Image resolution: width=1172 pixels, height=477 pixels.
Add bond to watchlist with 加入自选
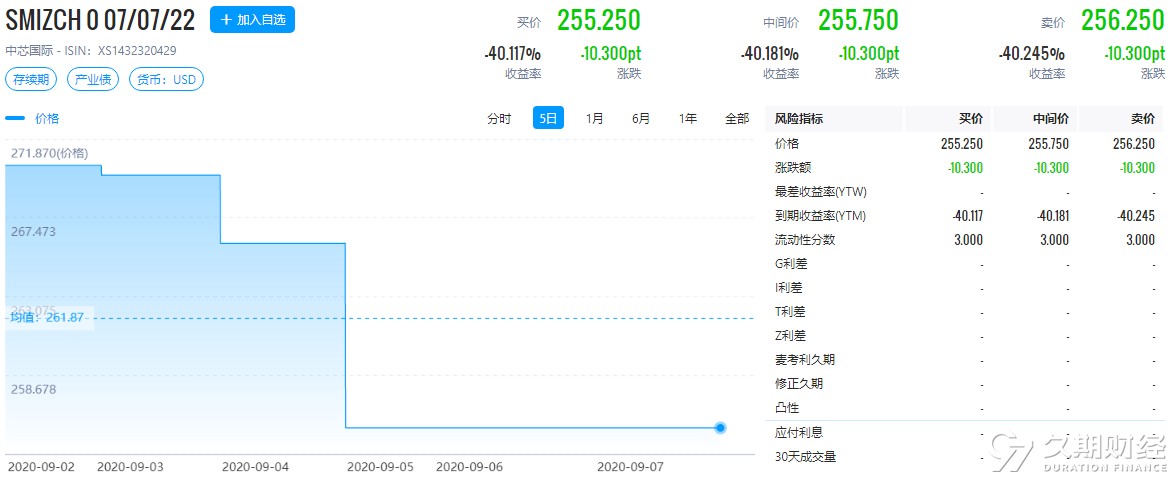coord(253,19)
